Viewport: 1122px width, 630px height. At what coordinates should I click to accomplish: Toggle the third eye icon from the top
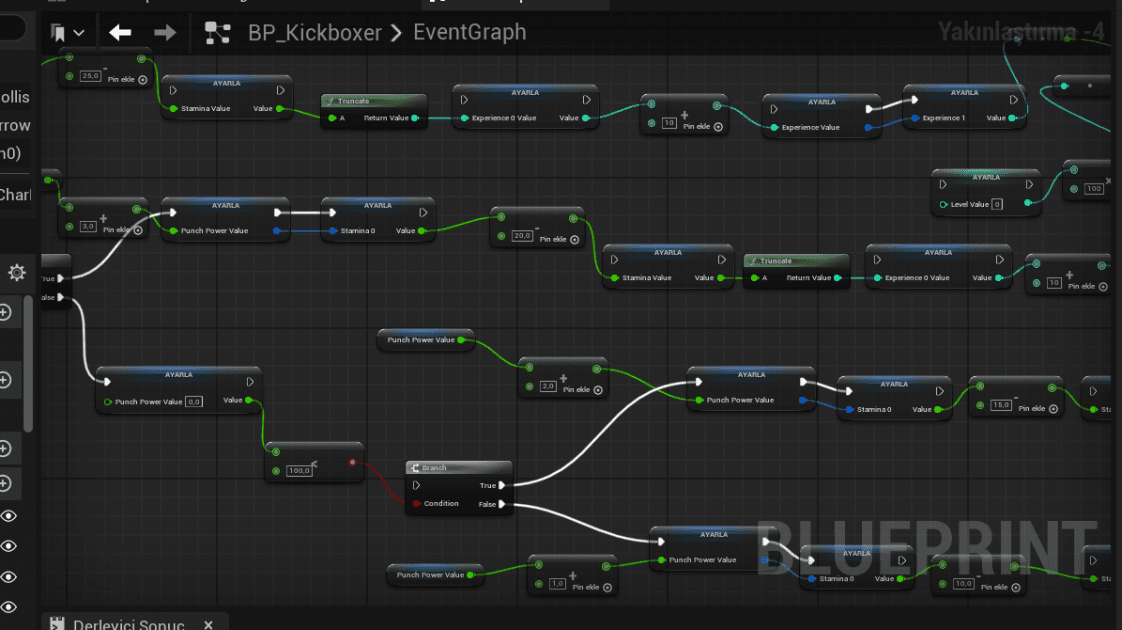(x=9, y=577)
